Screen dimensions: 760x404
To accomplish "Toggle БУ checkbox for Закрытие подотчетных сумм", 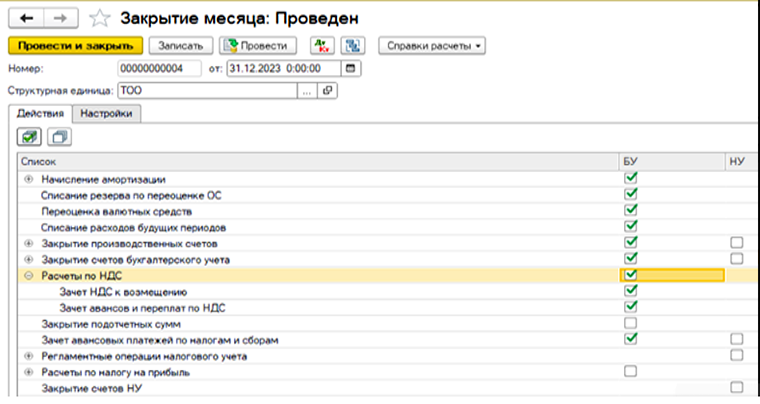I will [630, 324].
